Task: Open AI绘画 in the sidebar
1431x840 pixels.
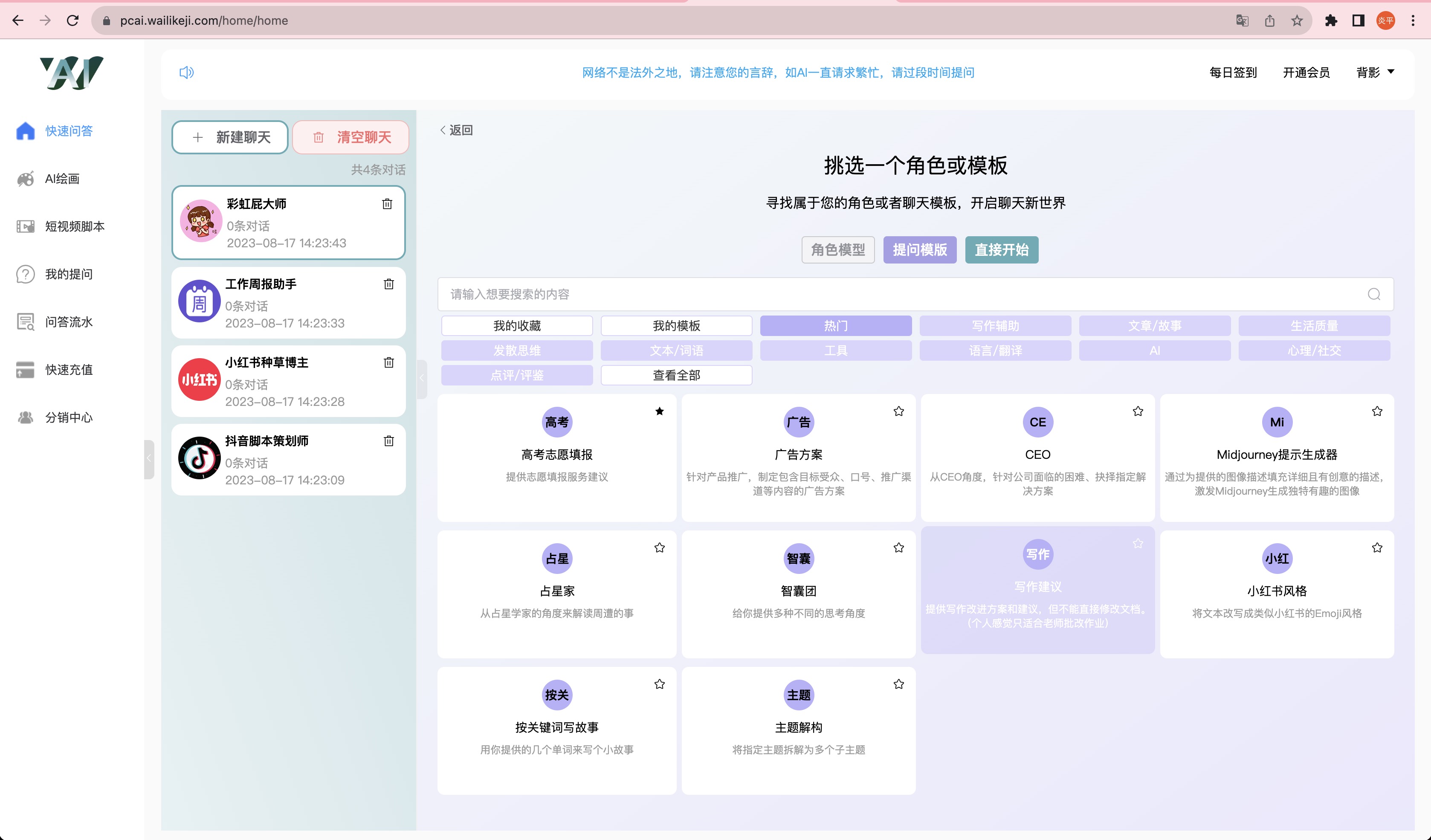Action: [48, 179]
